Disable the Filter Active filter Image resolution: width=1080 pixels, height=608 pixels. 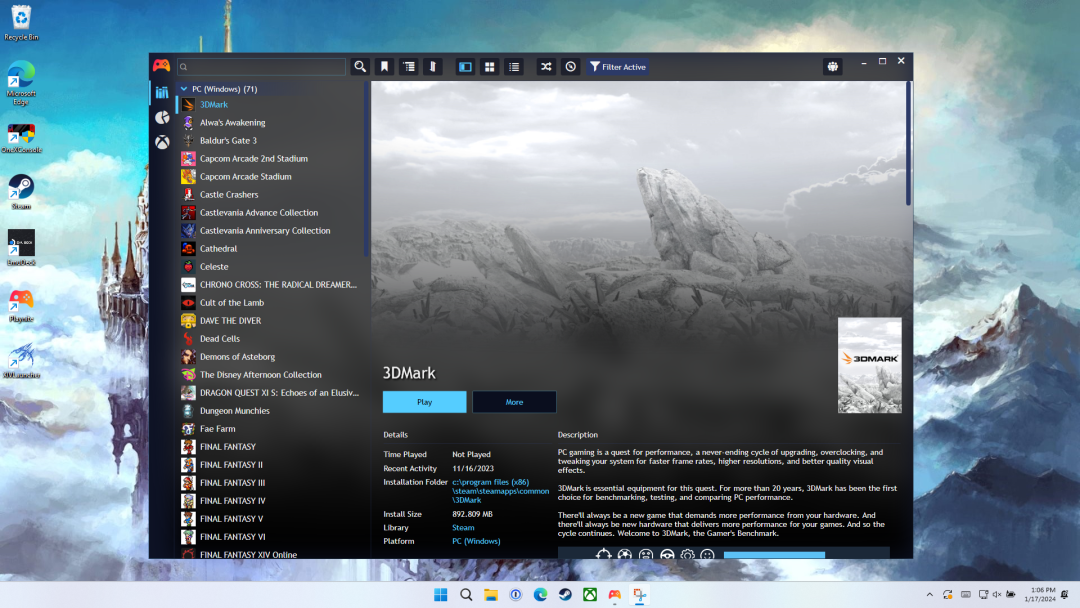pyautogui.click(x=617, y=66)
